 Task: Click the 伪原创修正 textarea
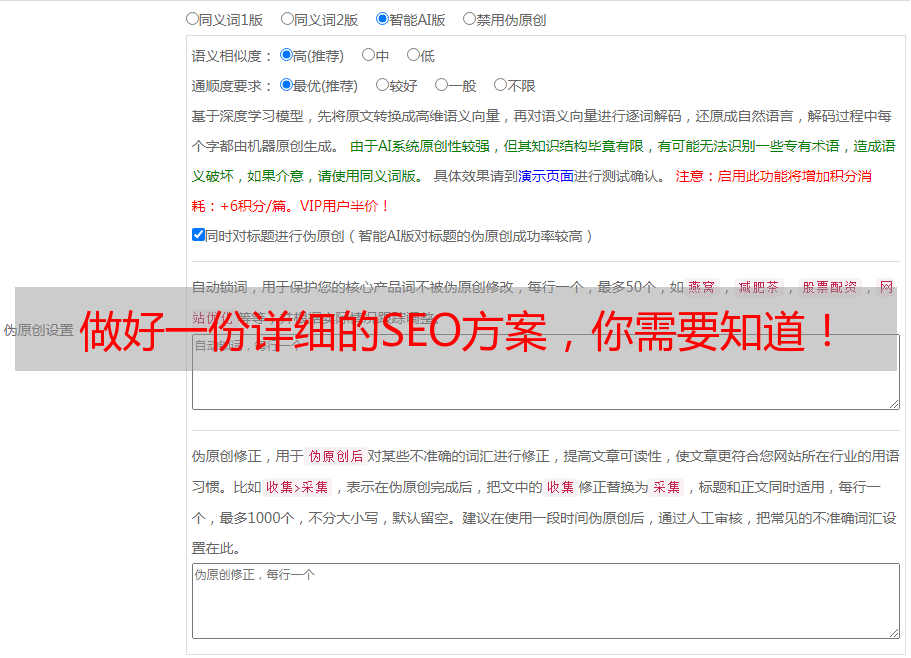[546, 601]
